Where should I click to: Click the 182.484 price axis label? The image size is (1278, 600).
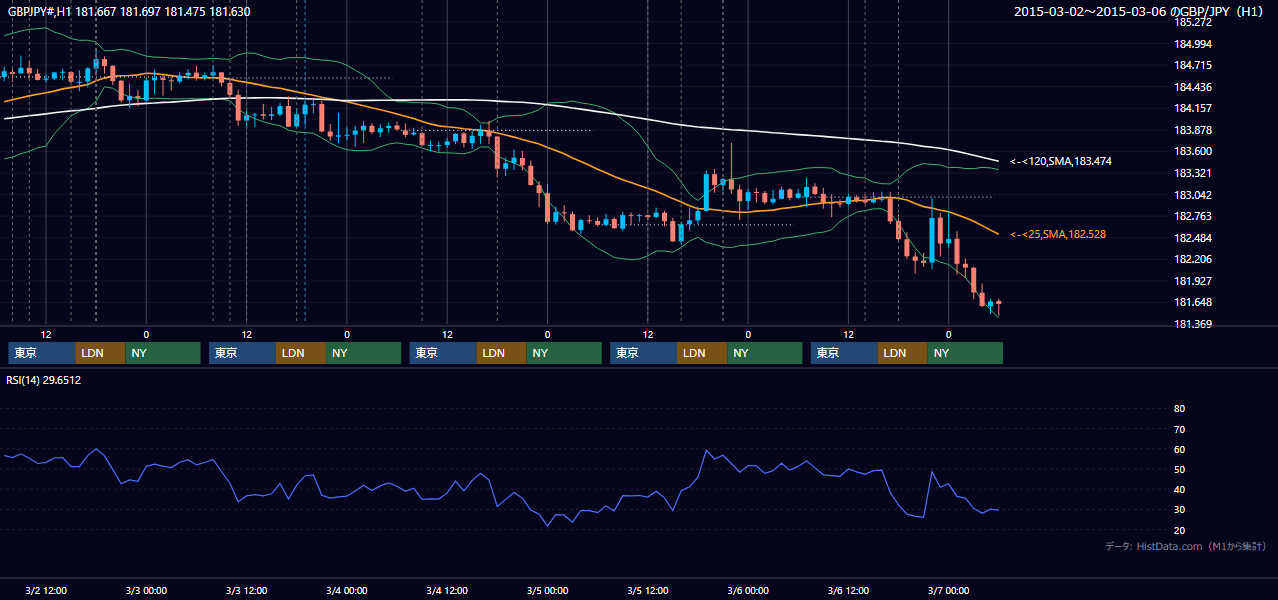(x=1192, y=238)
